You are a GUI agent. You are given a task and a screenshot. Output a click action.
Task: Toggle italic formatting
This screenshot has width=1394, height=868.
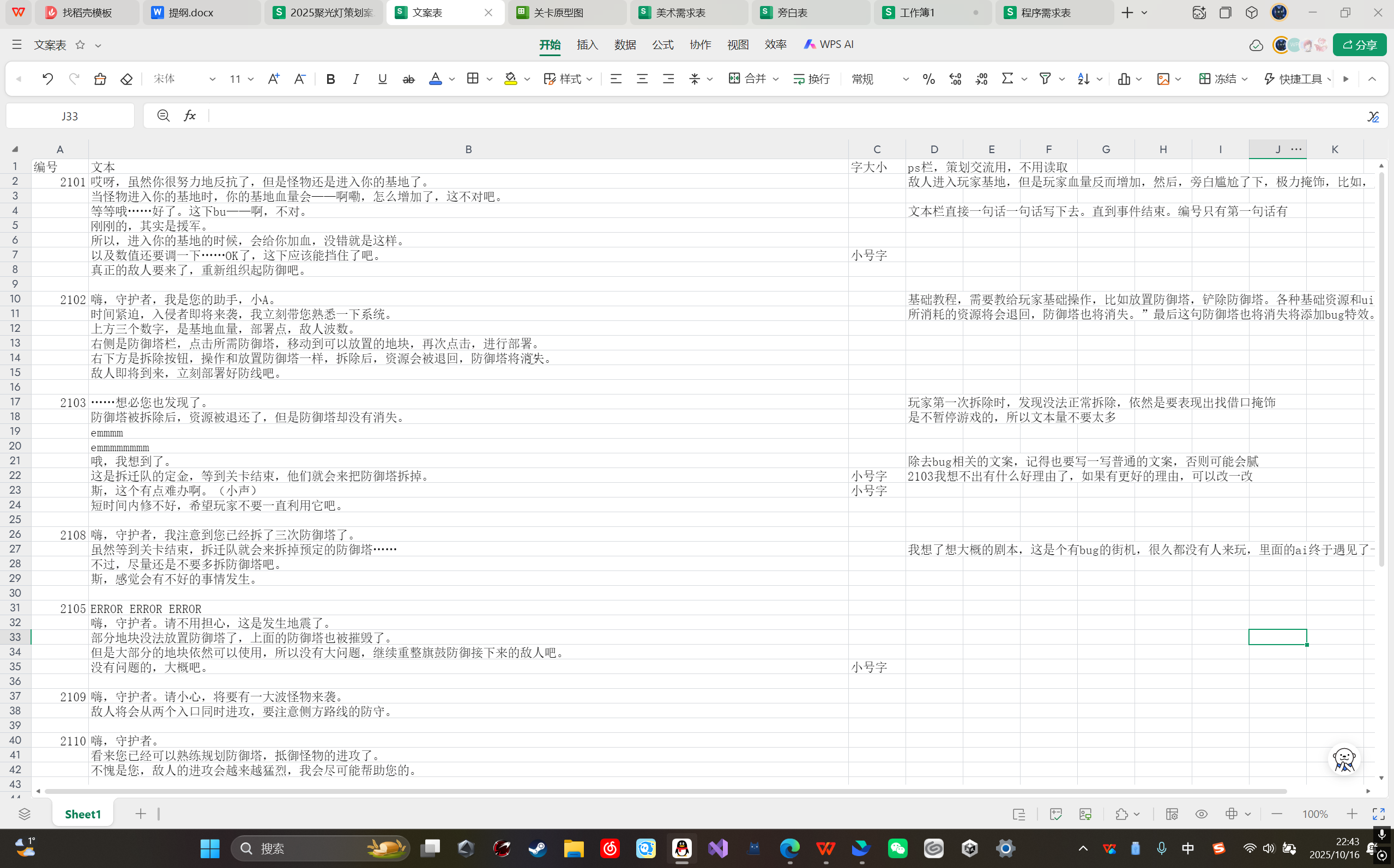(356, 78)
